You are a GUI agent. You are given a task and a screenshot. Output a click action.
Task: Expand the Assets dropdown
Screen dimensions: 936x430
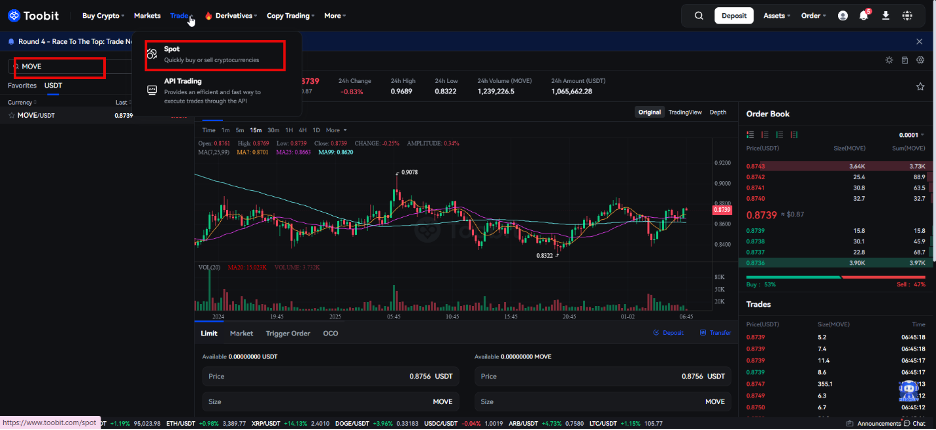click(777, 16)
